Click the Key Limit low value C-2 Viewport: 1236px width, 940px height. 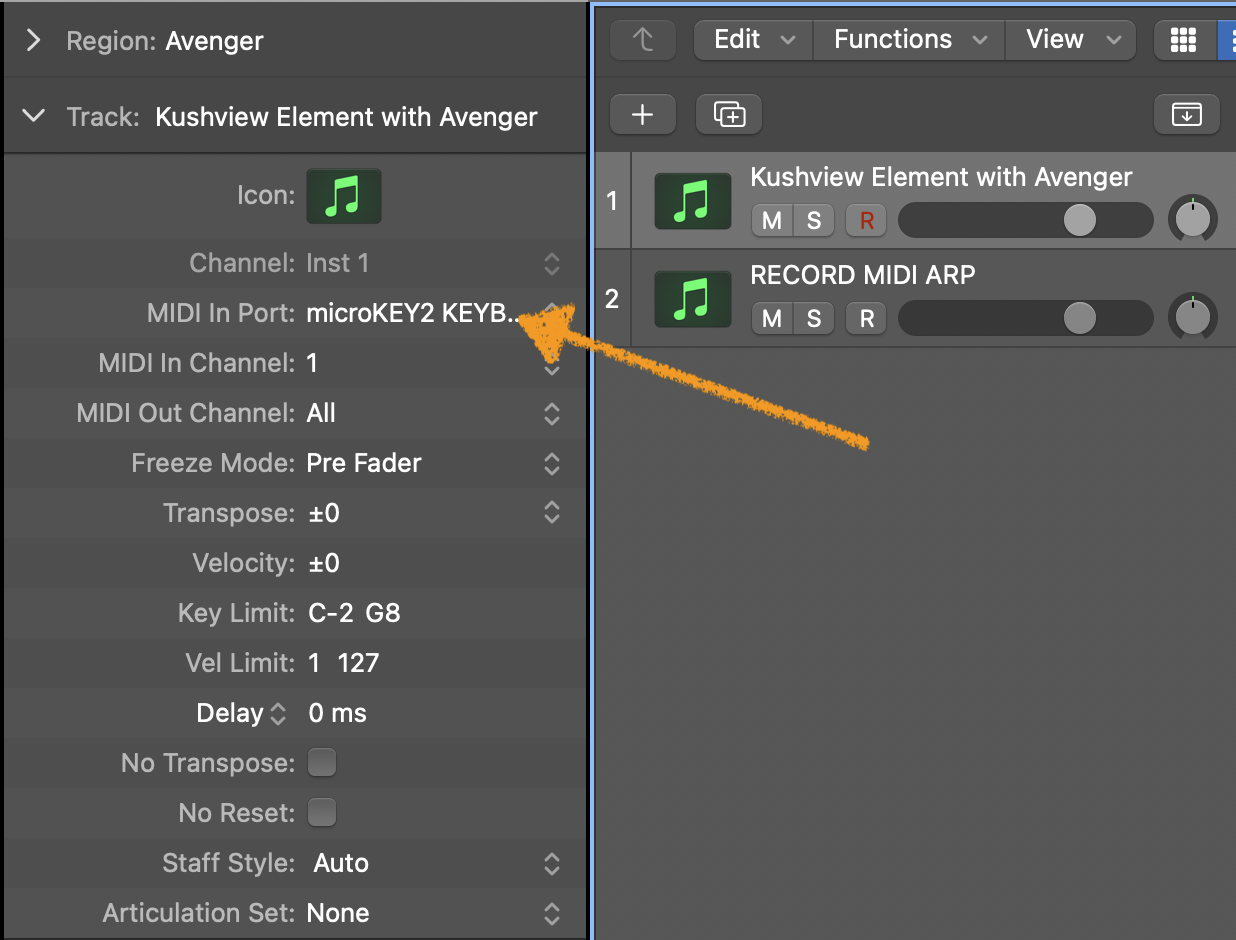click(331, 613)
